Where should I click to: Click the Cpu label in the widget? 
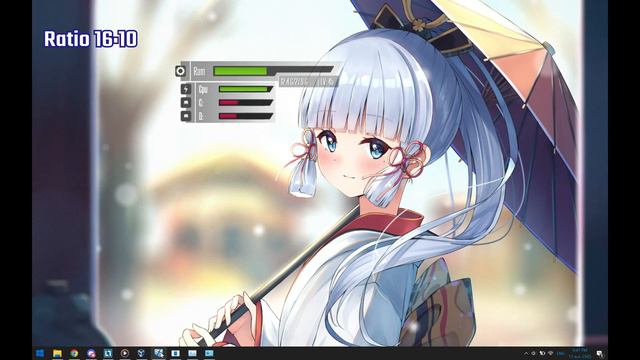click(203, 89)
